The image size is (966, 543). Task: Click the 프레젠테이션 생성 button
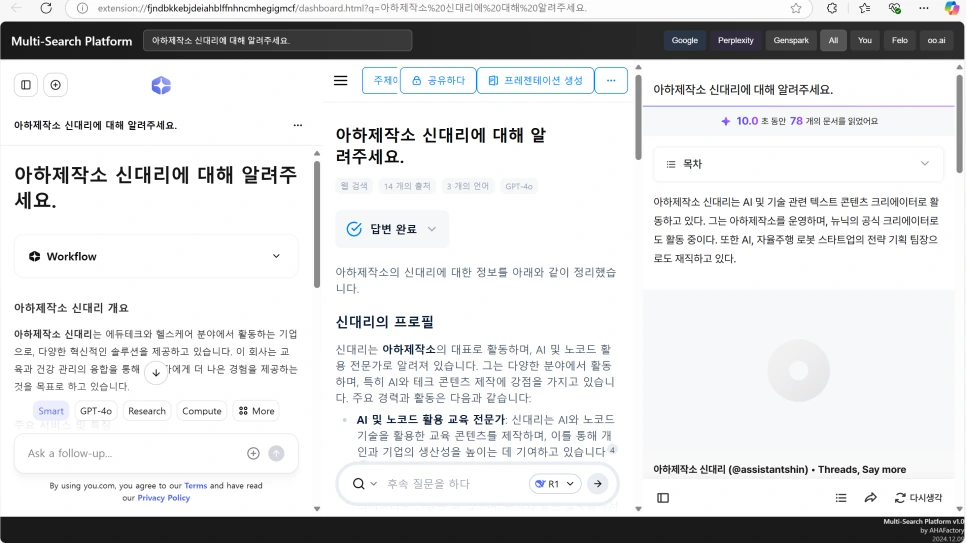click(x=535, y=81)
